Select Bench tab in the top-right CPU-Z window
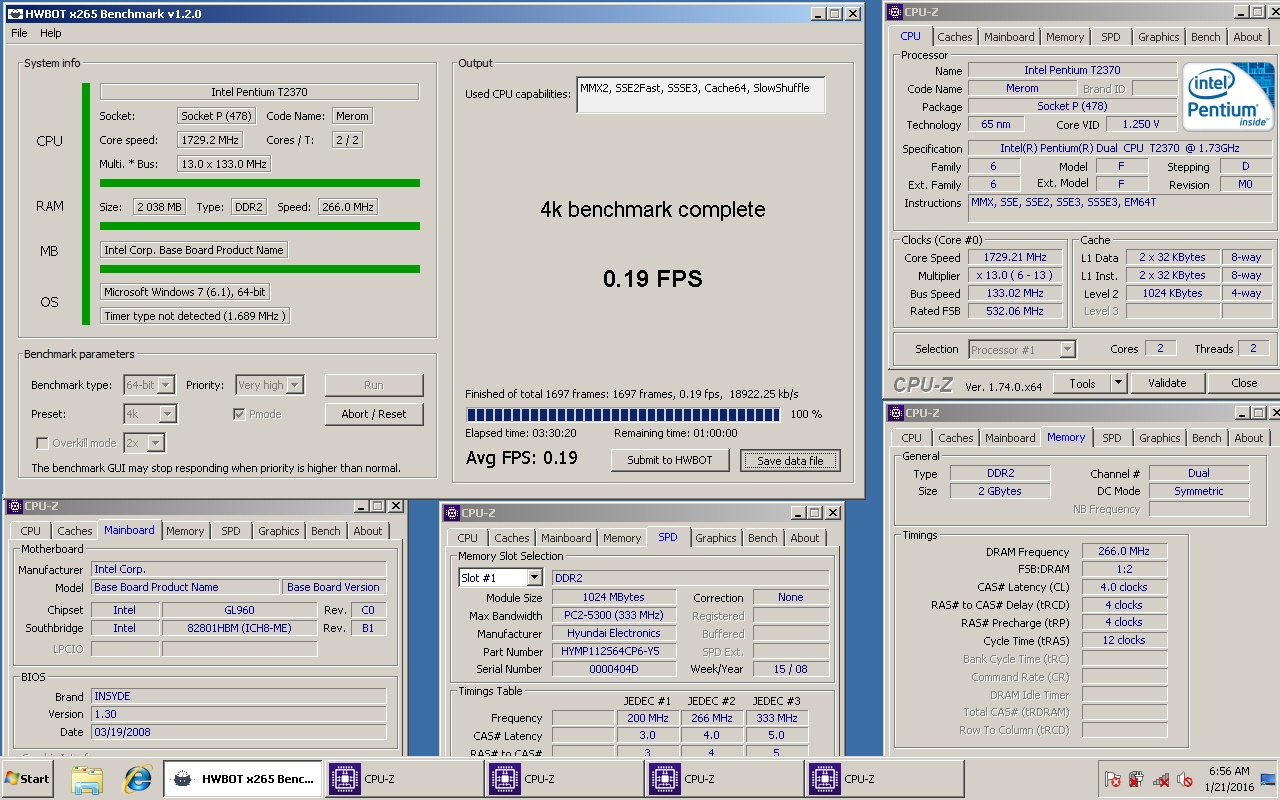 [1205, 37]
